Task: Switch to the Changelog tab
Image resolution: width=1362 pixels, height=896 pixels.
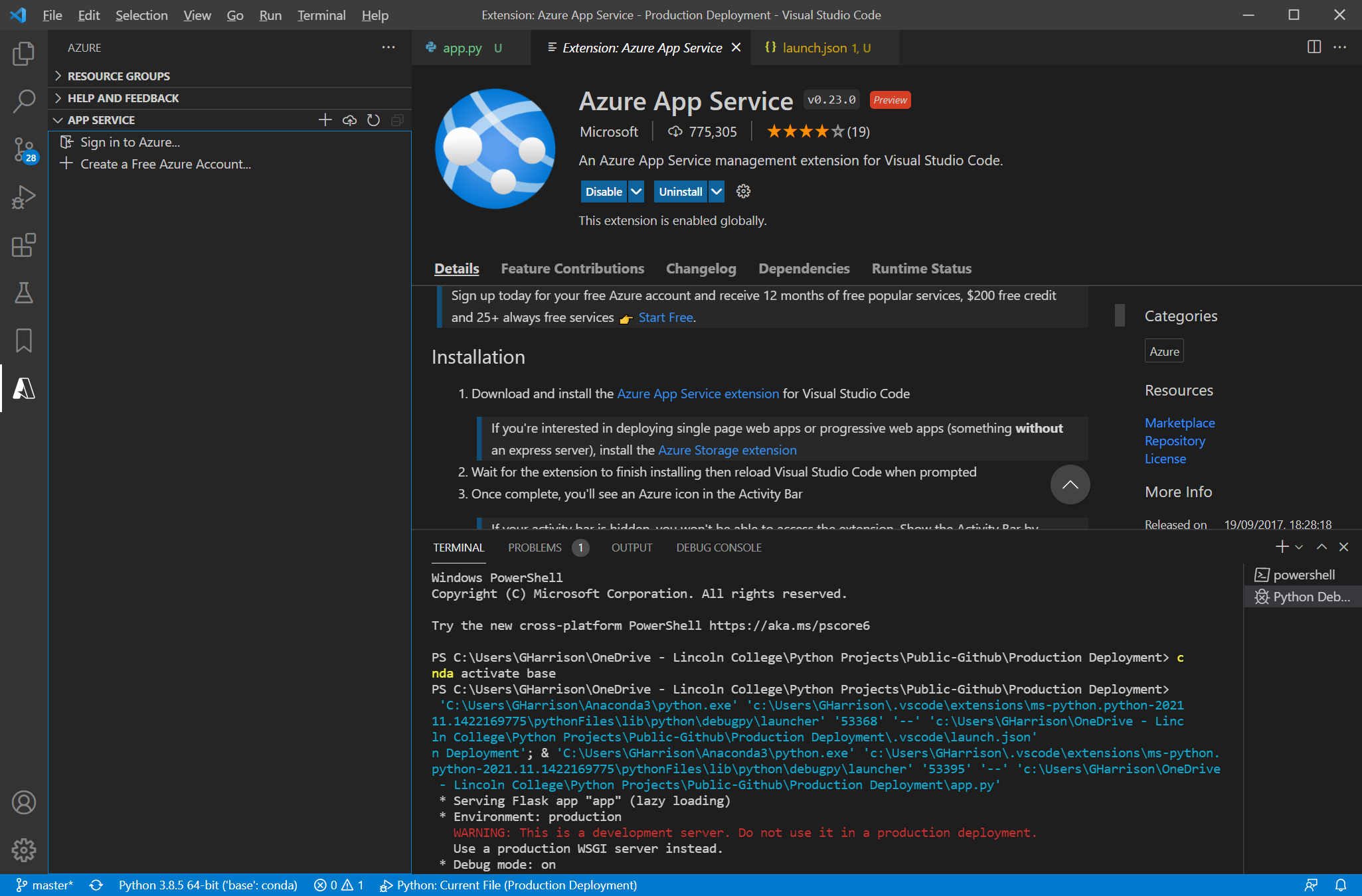Action: click(x=701, y=269)
